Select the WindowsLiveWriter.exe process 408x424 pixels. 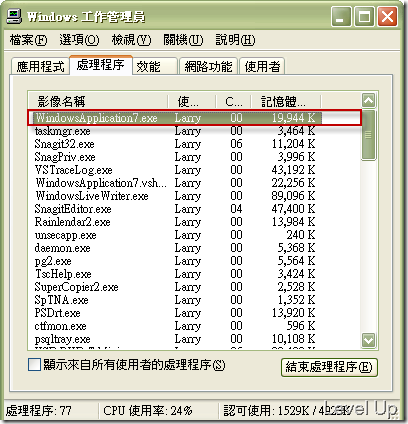tap(92, 196)
